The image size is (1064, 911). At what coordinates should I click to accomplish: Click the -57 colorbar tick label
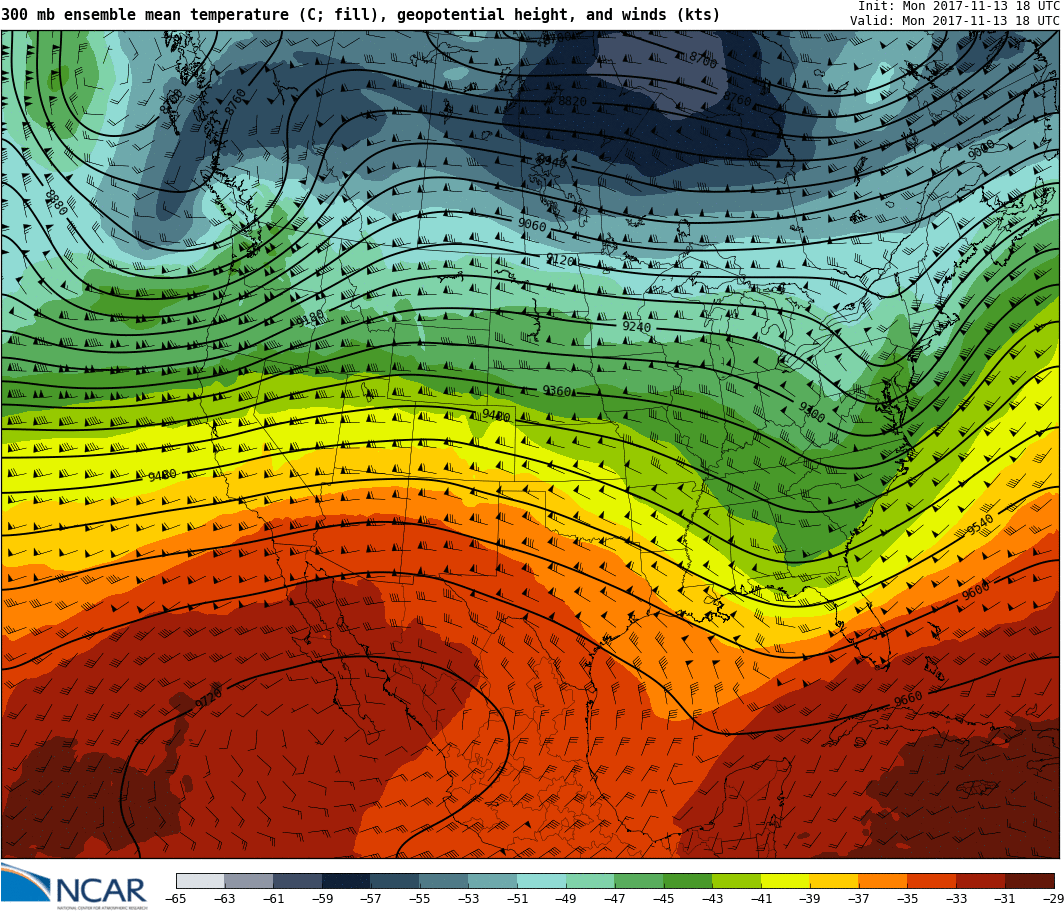click(370, 899)
